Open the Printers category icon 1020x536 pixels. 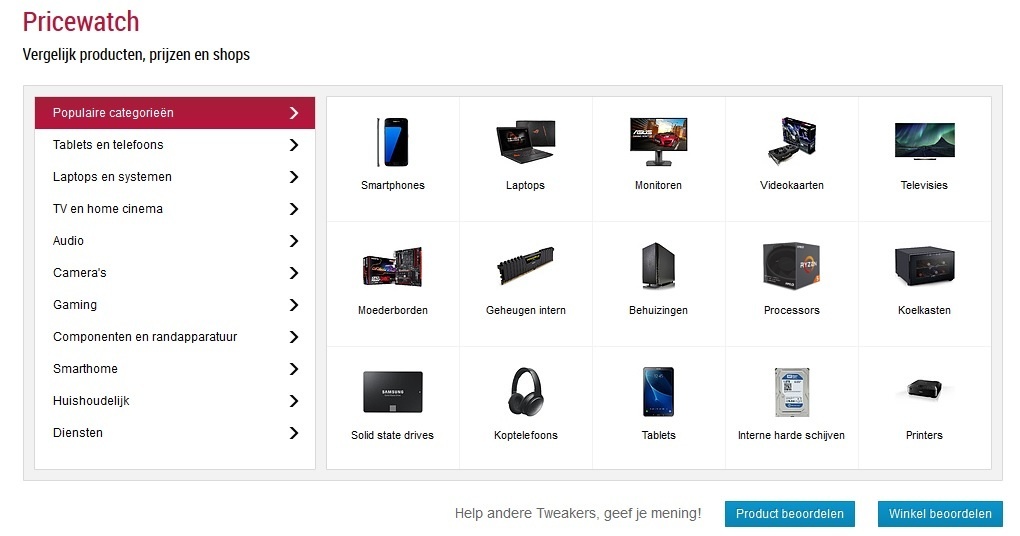(x=924, y=390)
